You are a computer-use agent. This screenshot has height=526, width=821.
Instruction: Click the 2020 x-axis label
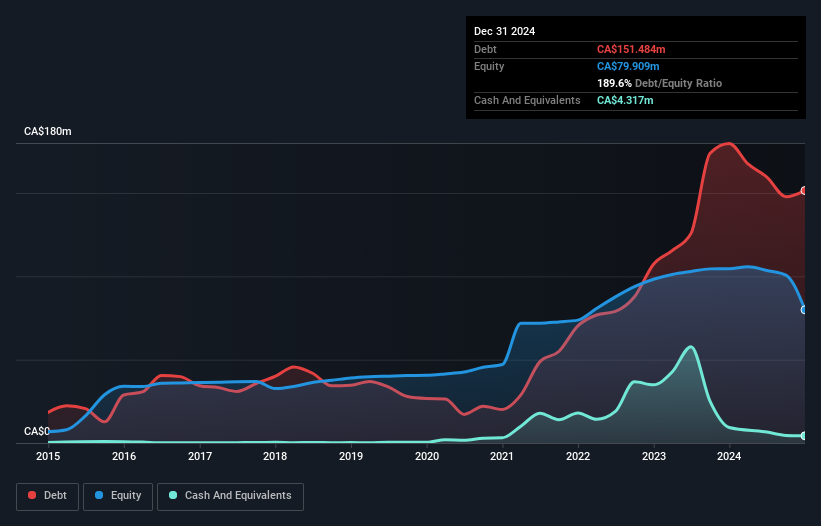[x=427, y=456]
